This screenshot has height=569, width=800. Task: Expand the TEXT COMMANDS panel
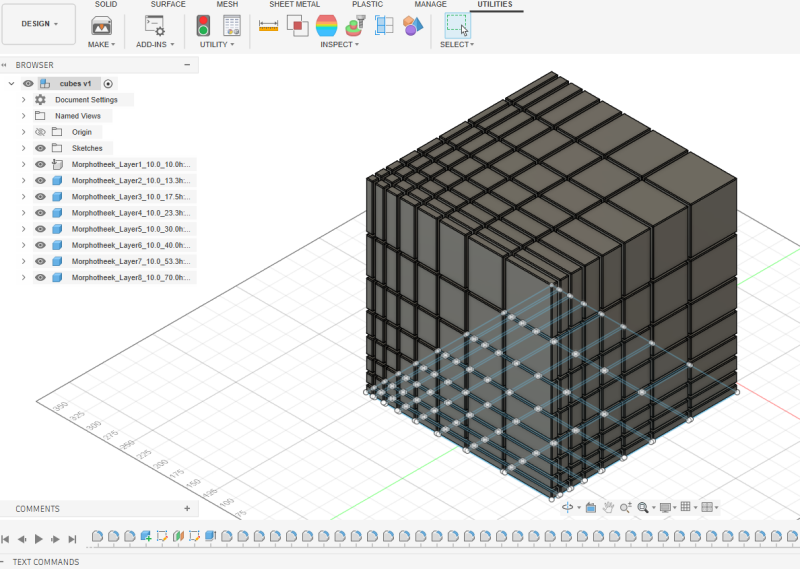click(46, 562)
